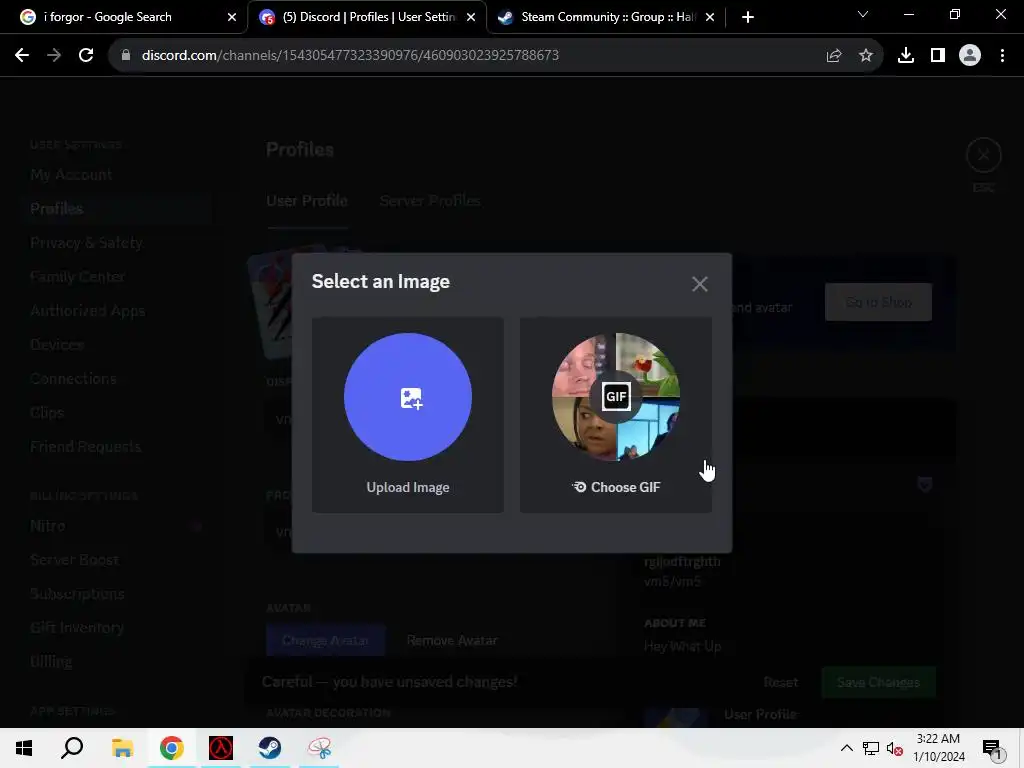This screenshot has height=768, width=1024.
Task: Click the green Save Changes button
Action: (x=878, y=682)
